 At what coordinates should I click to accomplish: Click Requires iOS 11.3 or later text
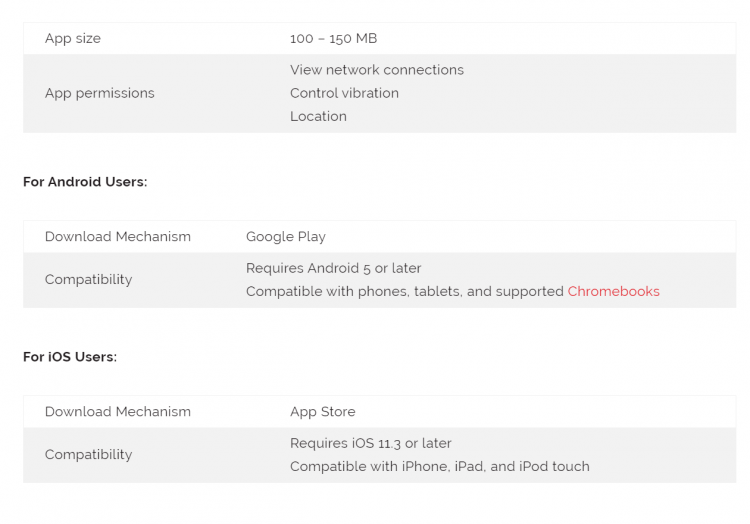371,443
